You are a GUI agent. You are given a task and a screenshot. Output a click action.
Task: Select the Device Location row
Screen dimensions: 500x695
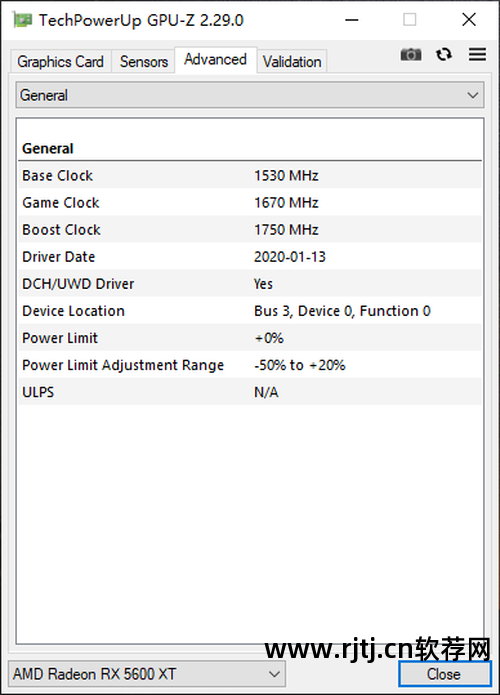coord(250,311)
